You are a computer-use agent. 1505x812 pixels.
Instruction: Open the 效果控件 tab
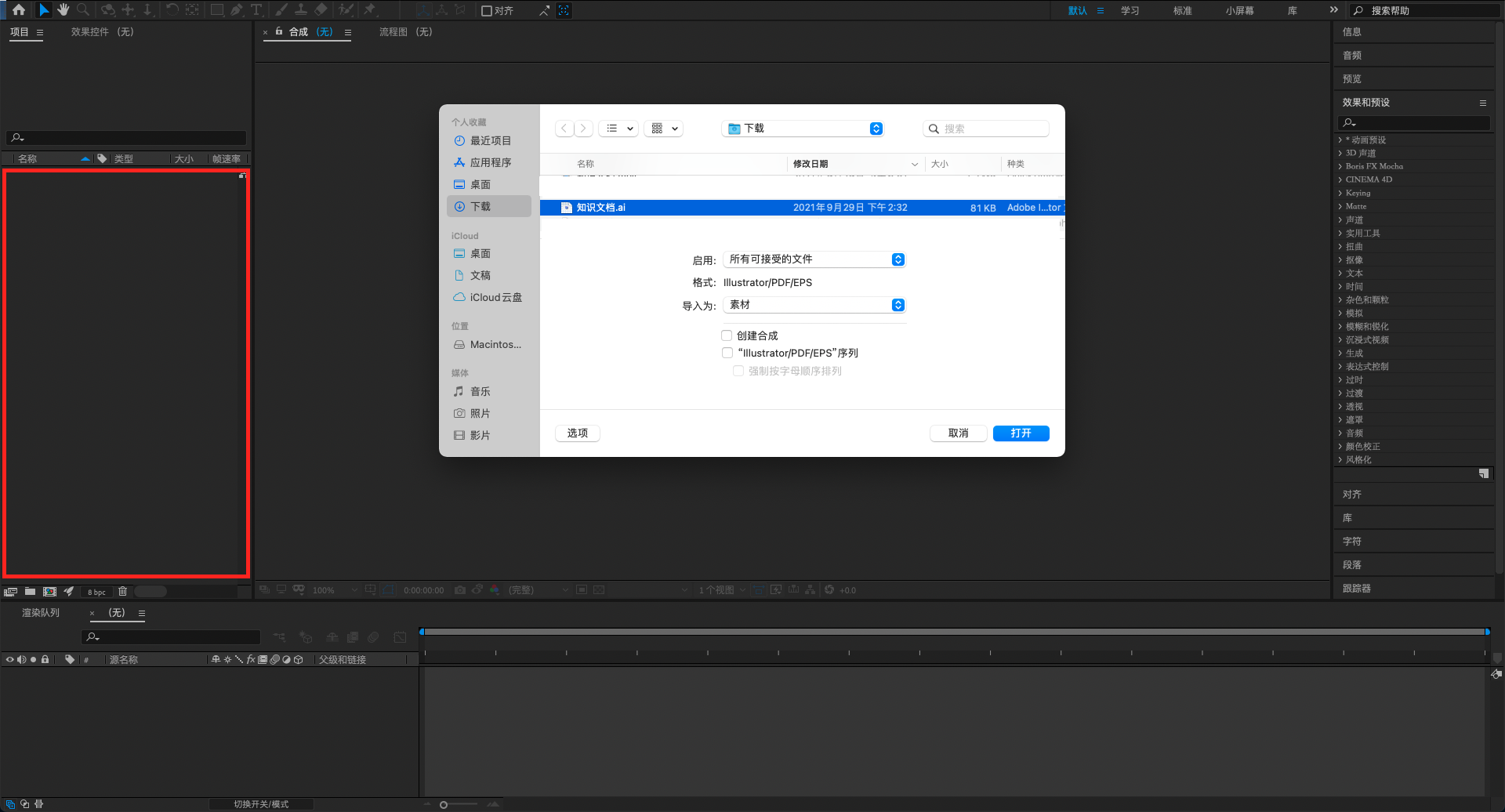pyautogui.click(x=102, y=32)
